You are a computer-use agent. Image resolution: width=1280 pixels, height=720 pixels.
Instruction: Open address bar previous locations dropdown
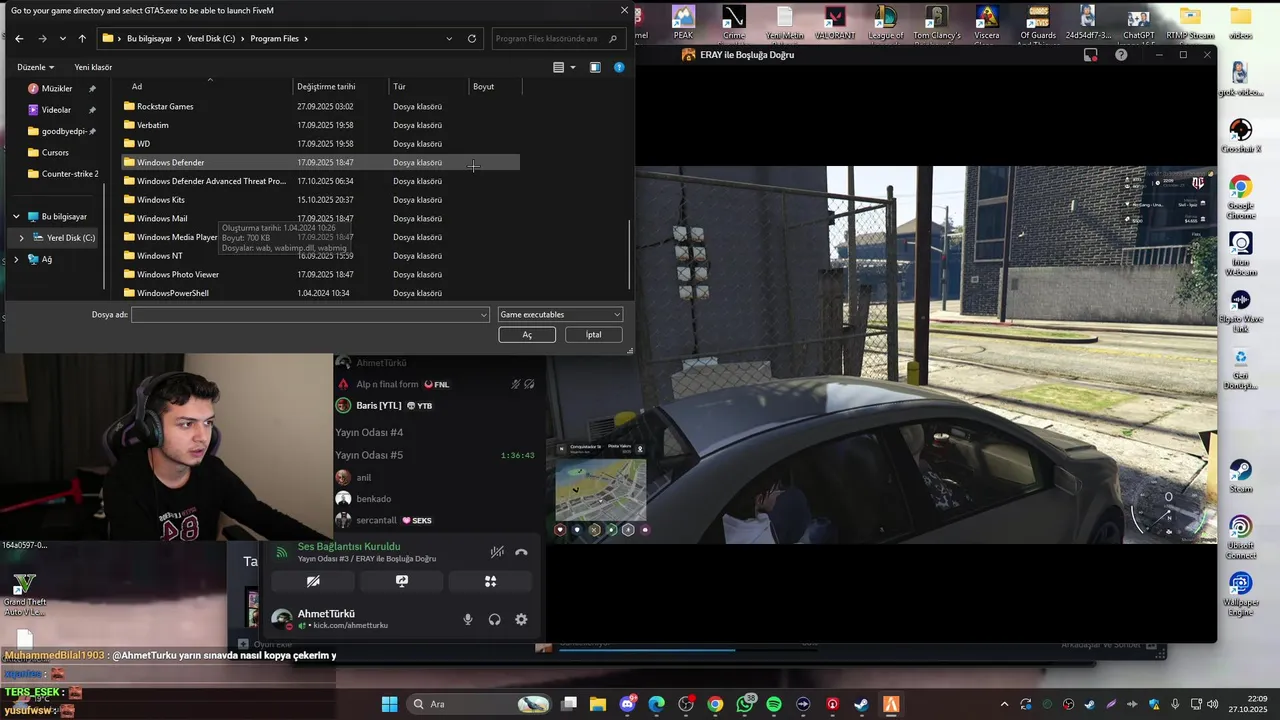click(x=449, y=39)
